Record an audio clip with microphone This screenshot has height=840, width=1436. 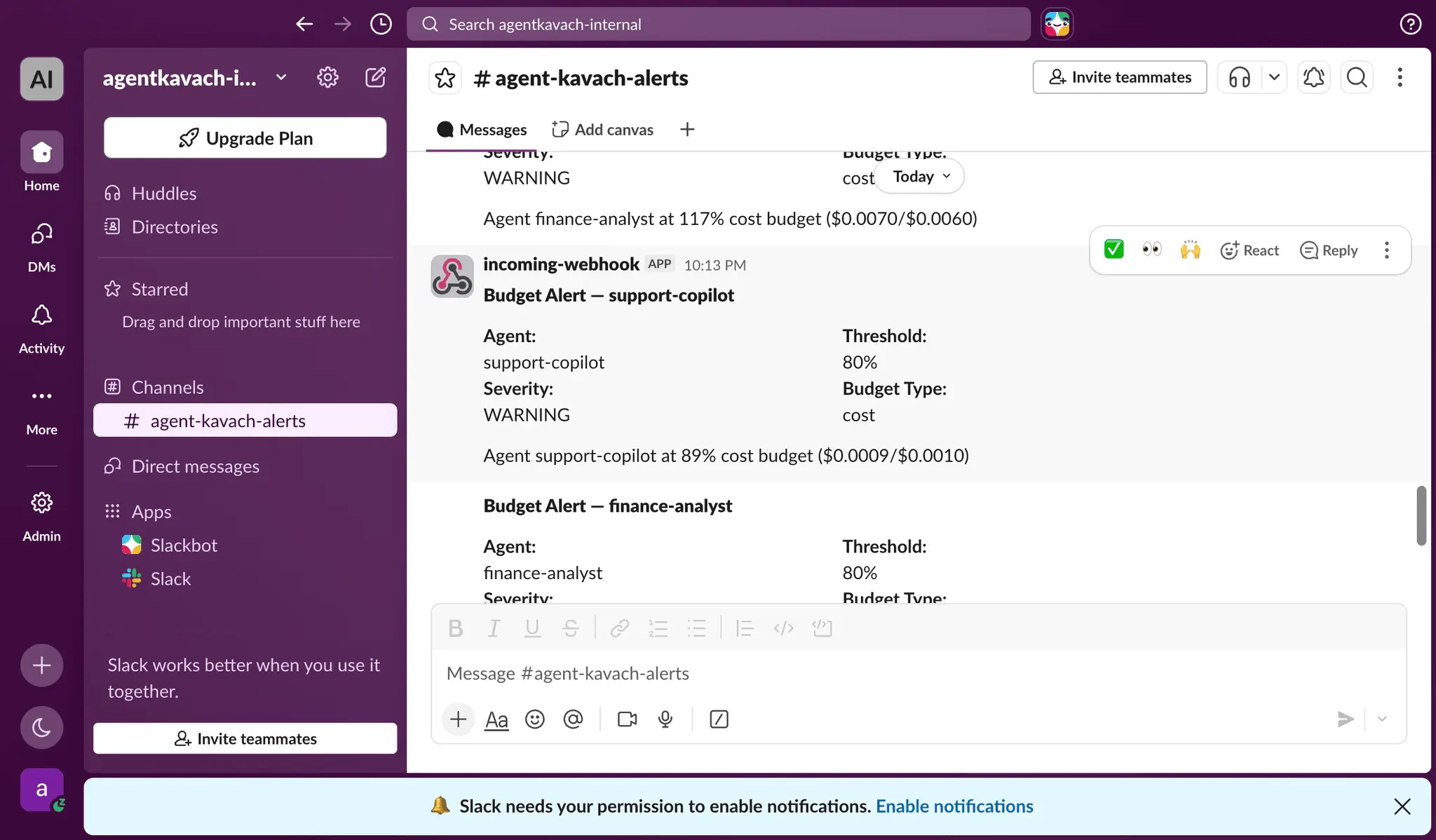[665, 719]
